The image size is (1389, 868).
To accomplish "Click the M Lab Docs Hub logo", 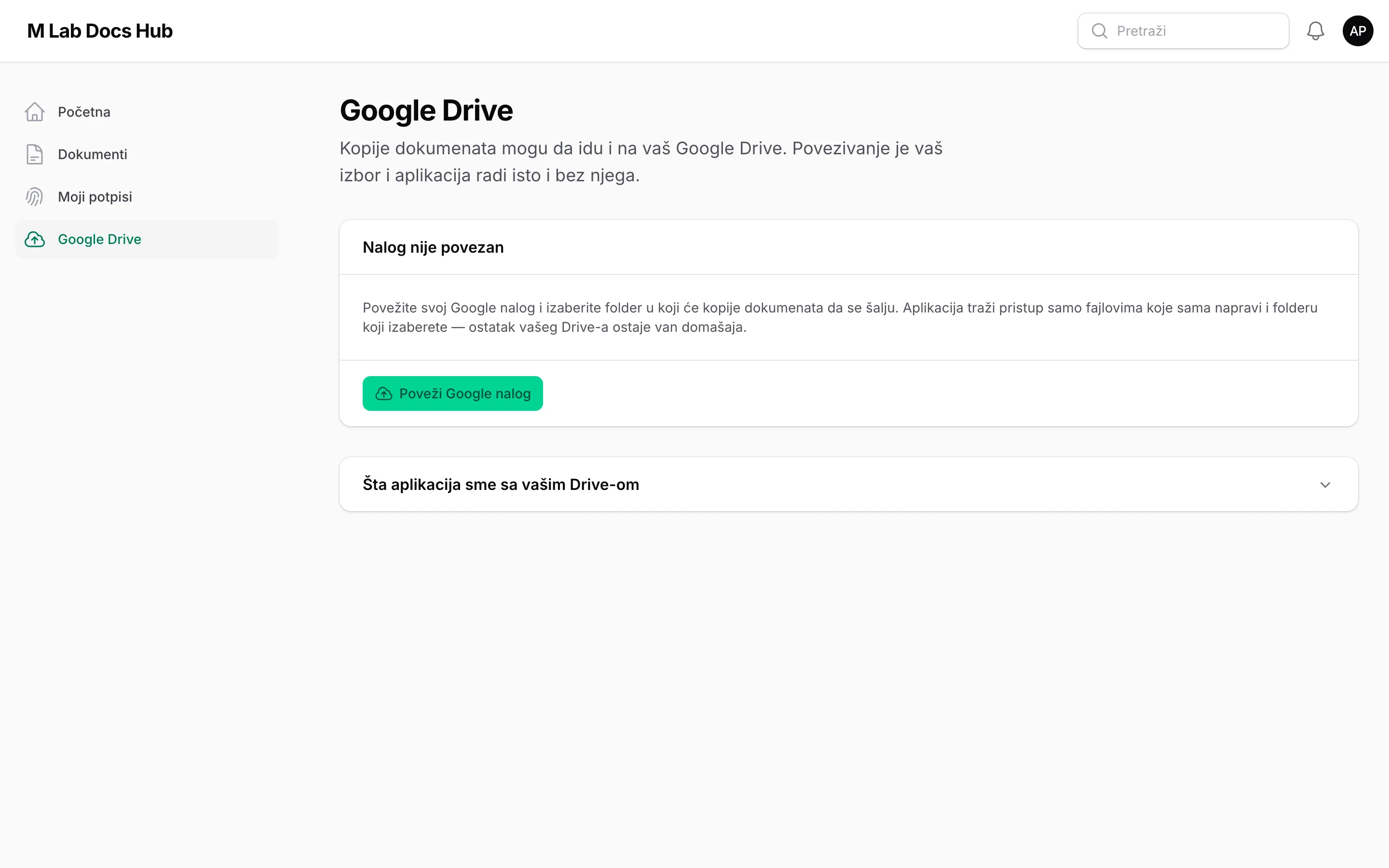I will (x=100, y=31).
